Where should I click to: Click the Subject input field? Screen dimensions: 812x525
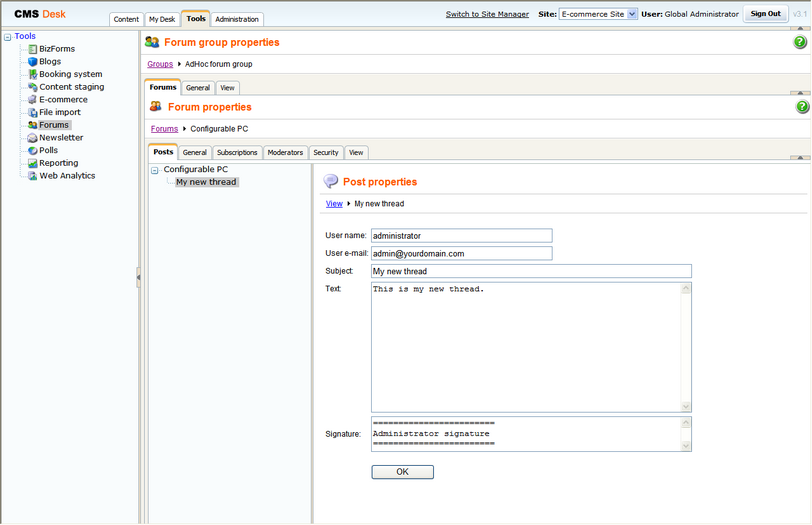click(531, 271)
